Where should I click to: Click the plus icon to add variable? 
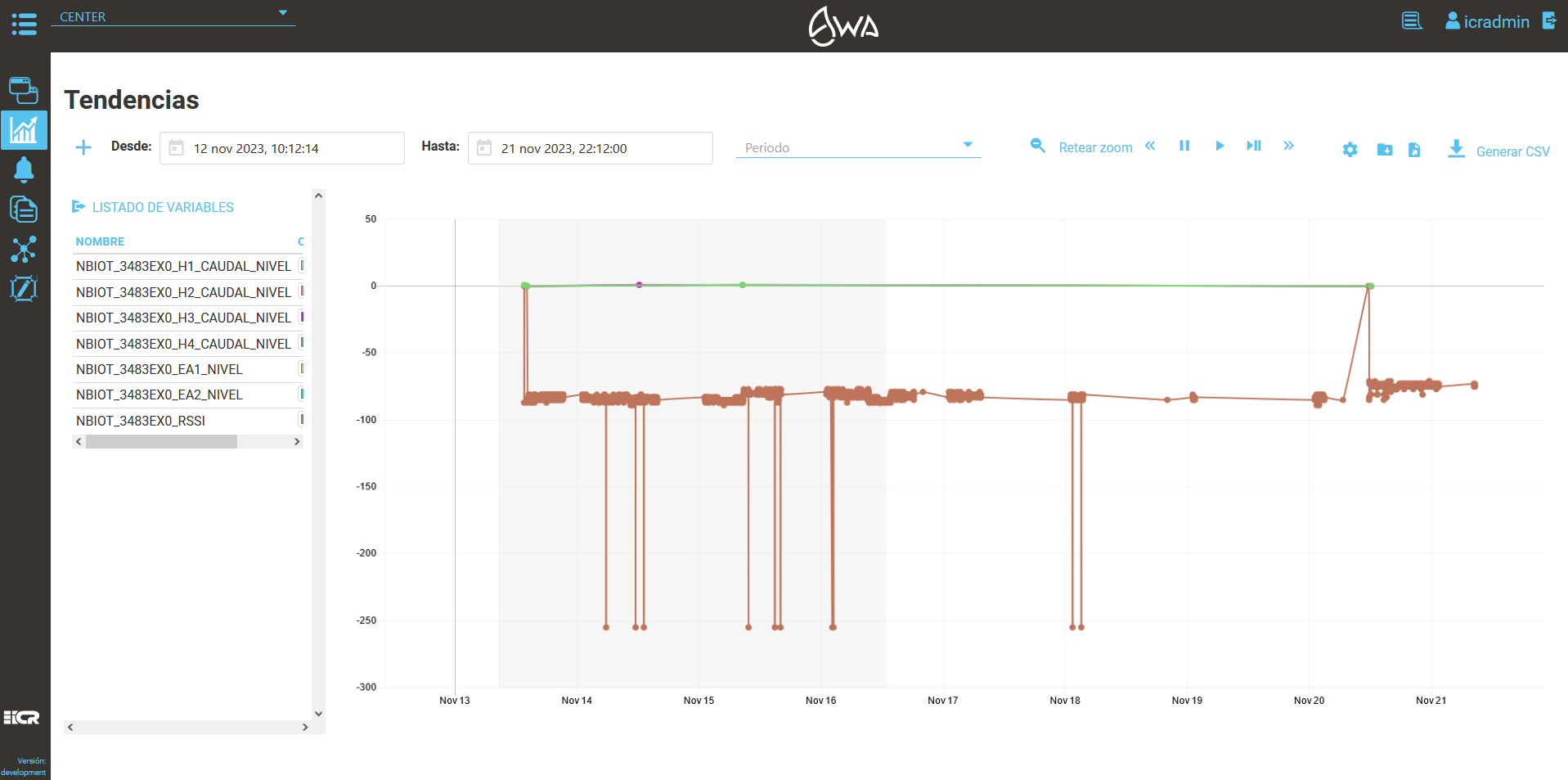click(x=83, y=147)
